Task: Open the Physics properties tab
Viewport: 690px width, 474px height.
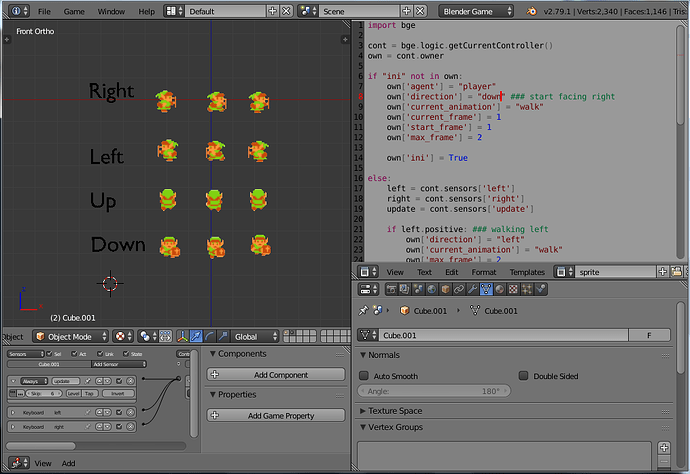Action: [540, 289]
